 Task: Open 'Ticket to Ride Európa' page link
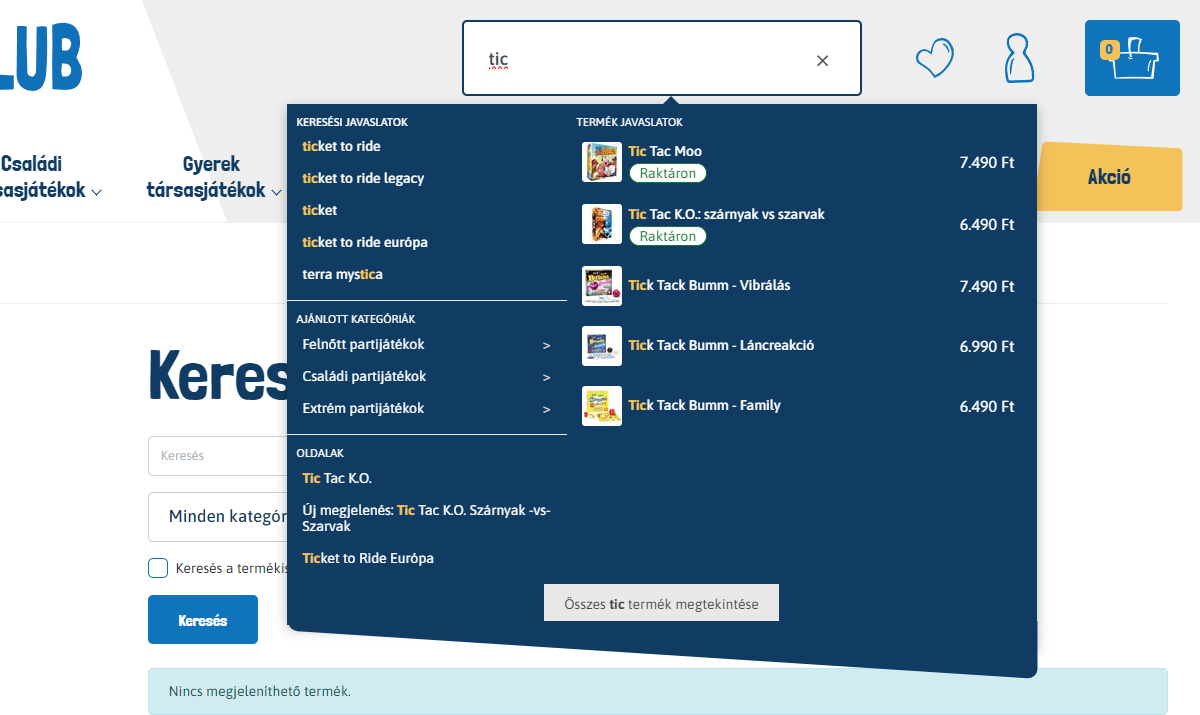(x=368, y=558)
